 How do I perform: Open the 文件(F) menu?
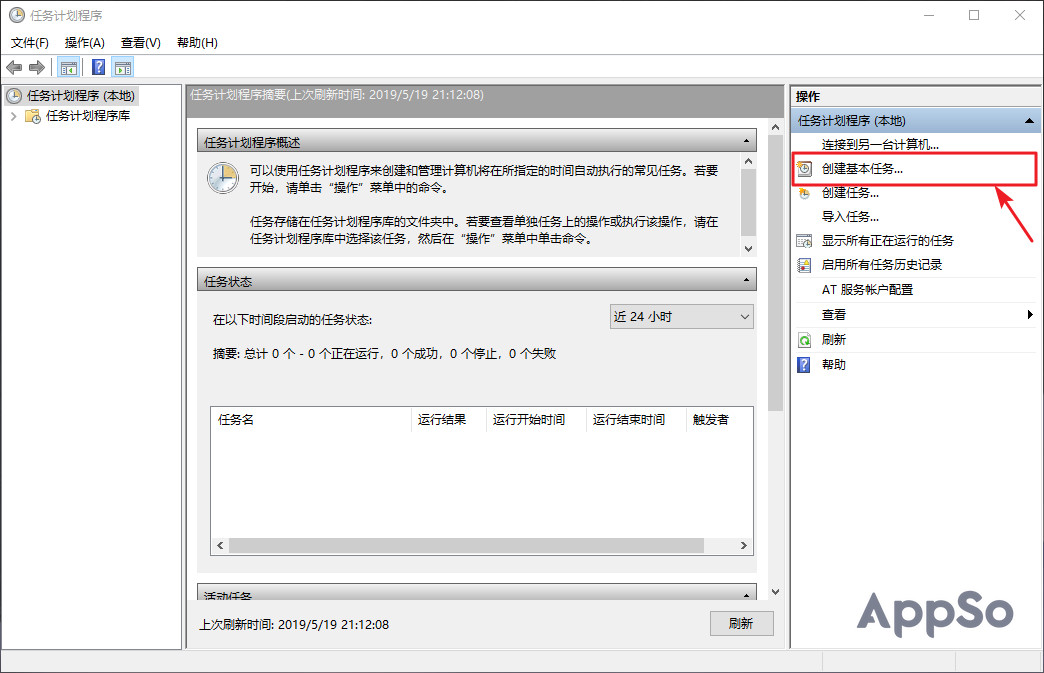30,43
